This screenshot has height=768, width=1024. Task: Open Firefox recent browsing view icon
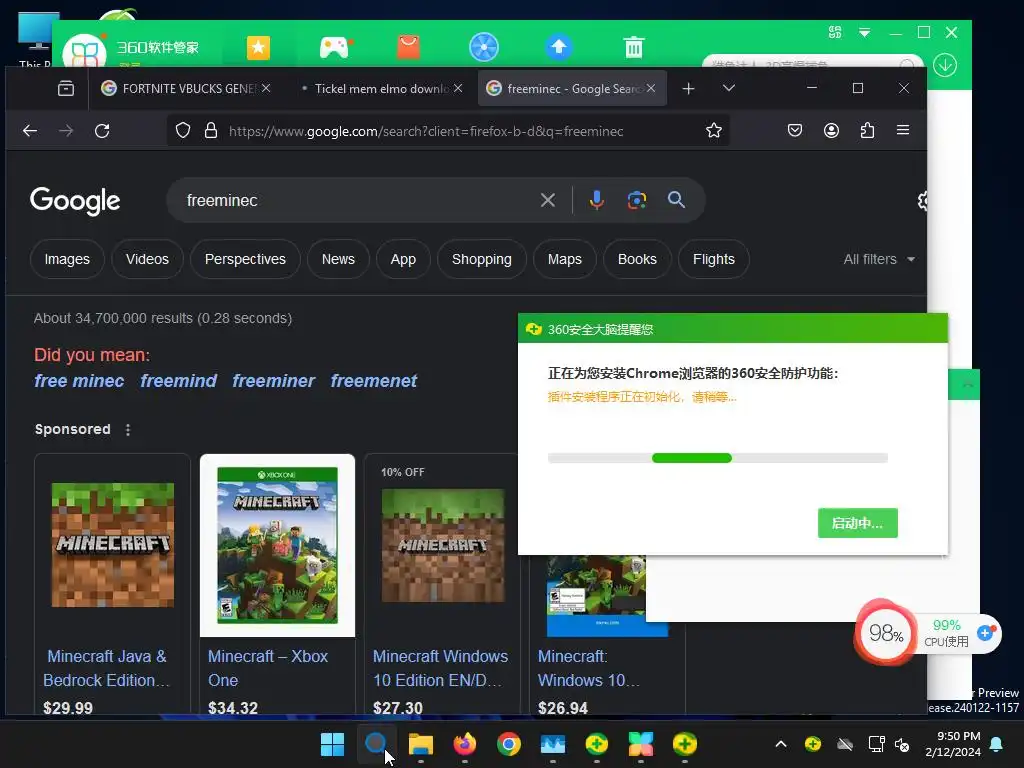66,88
